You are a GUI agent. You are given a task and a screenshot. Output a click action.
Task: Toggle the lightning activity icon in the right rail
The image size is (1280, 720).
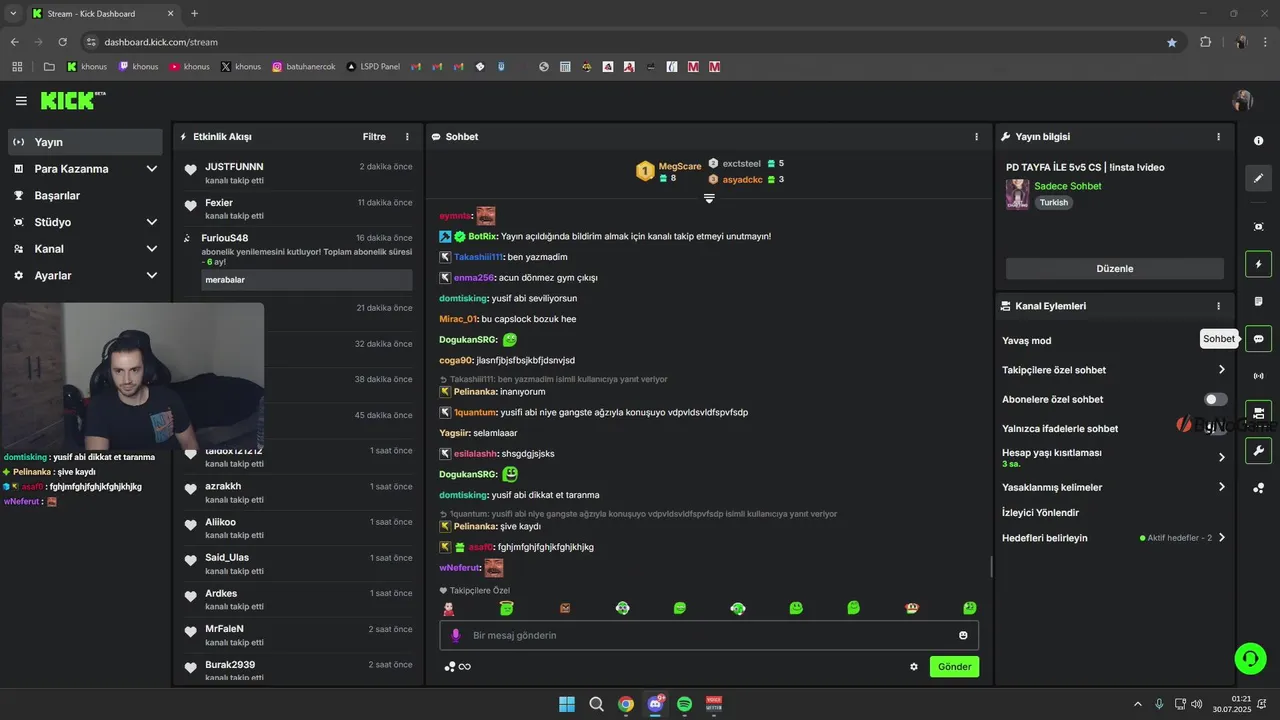coord(1258,264)
